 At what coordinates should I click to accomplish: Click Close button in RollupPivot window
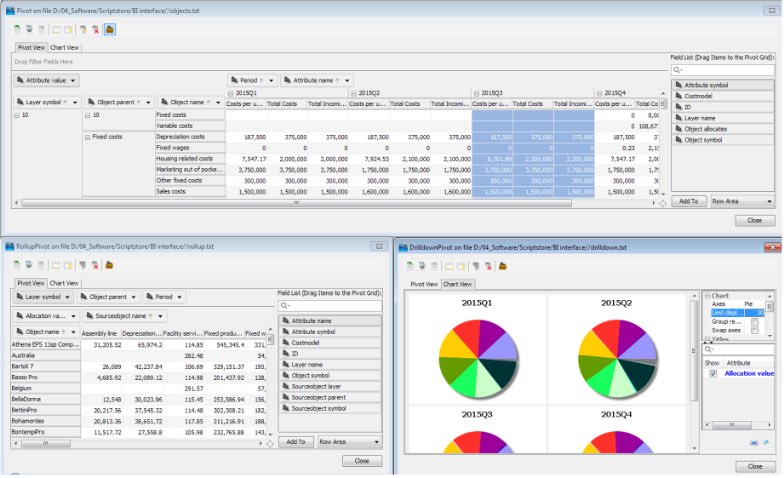[x=362, y=461]
